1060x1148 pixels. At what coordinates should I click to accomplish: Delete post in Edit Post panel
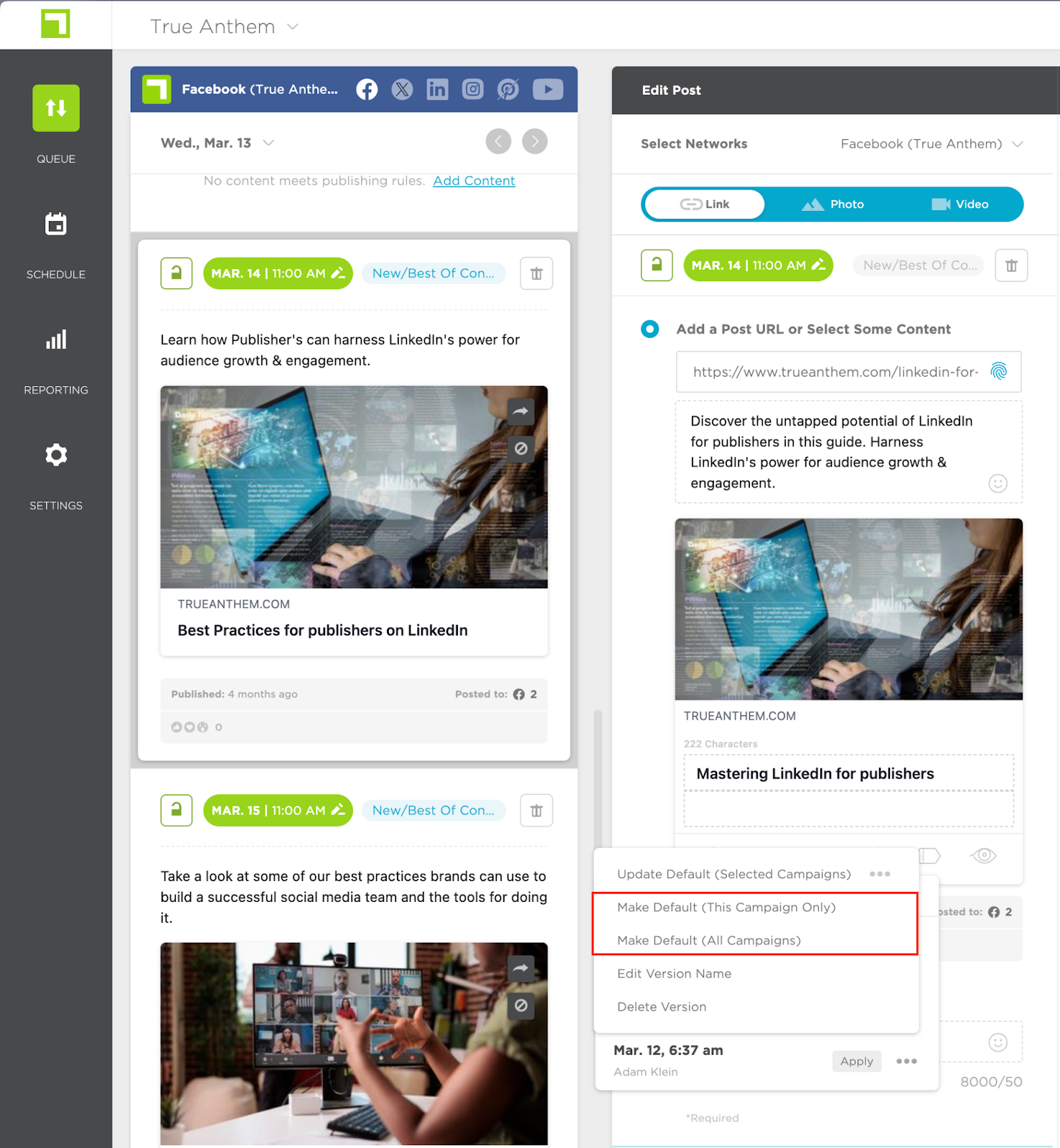click(x=1011, y=265)
